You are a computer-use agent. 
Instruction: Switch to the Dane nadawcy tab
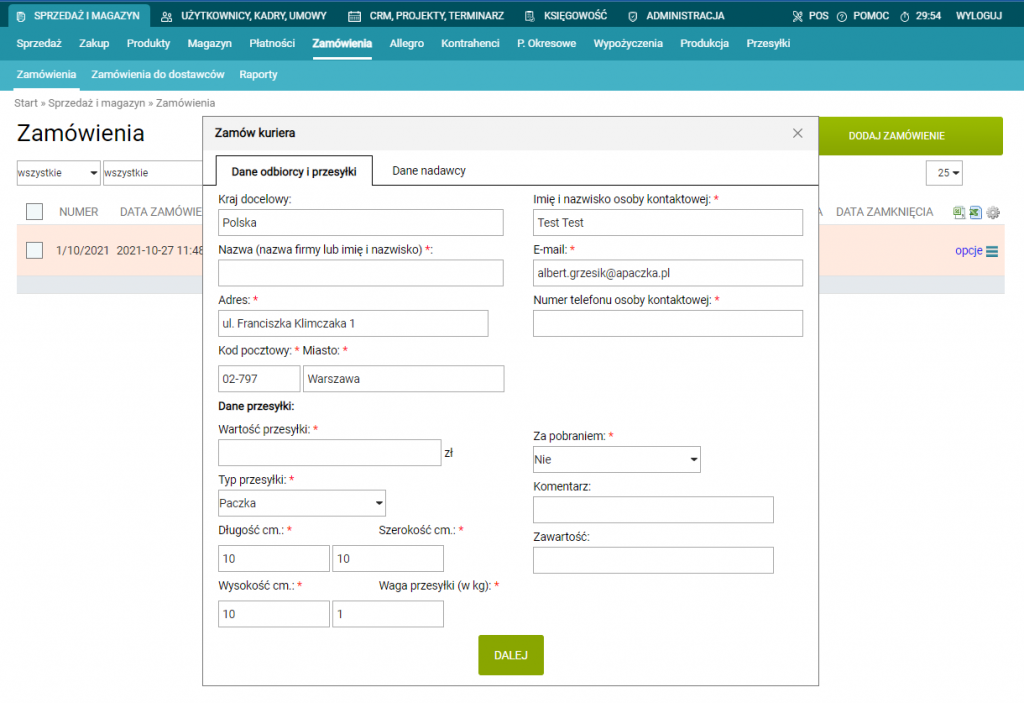428,171
